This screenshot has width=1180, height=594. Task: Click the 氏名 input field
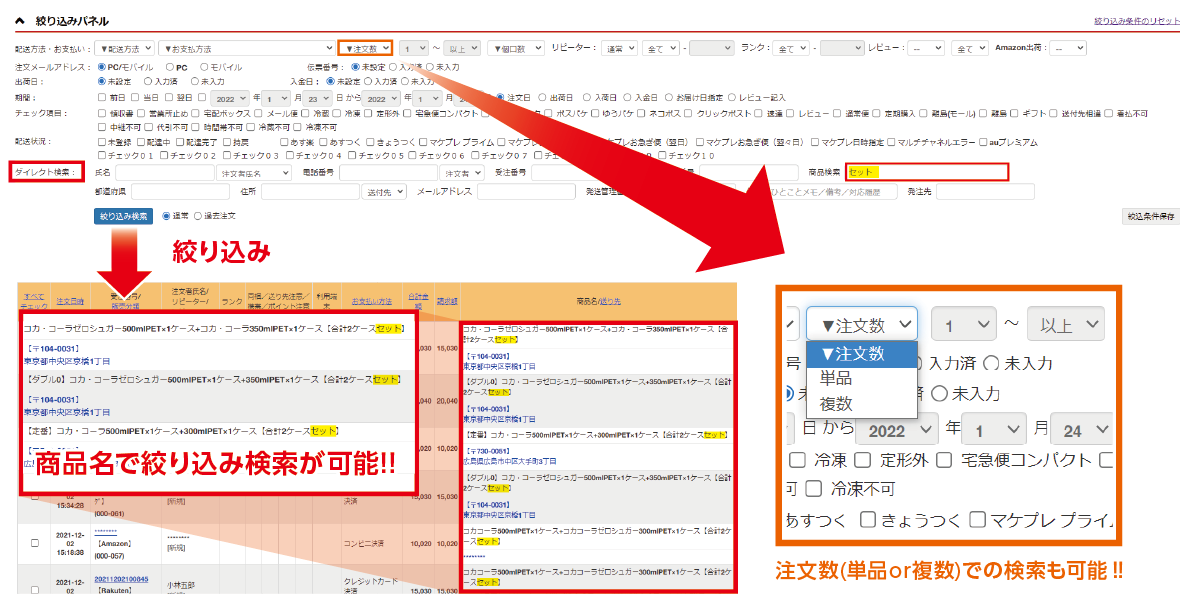(165, 173)
